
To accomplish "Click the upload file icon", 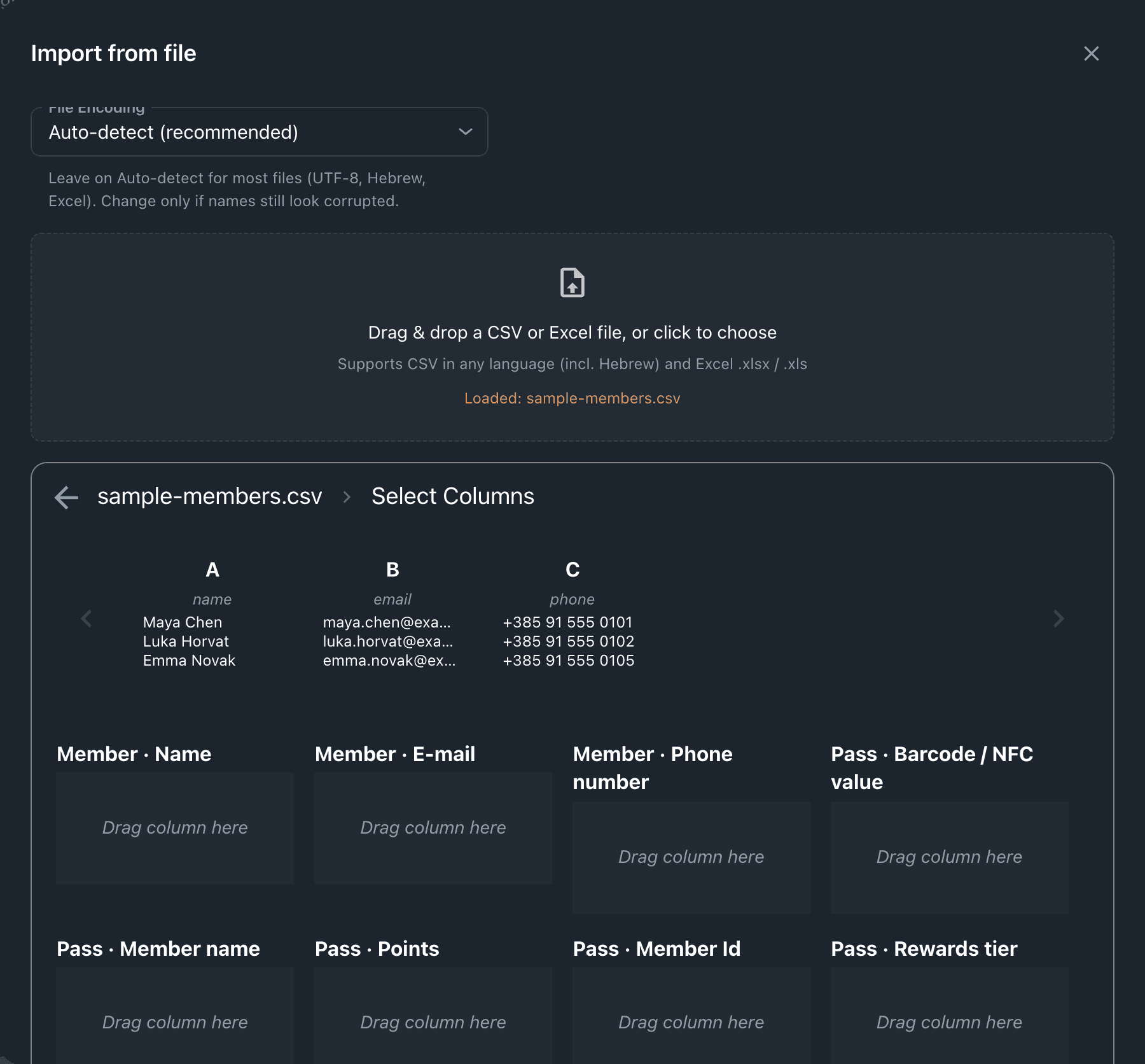I will (572, 283).
